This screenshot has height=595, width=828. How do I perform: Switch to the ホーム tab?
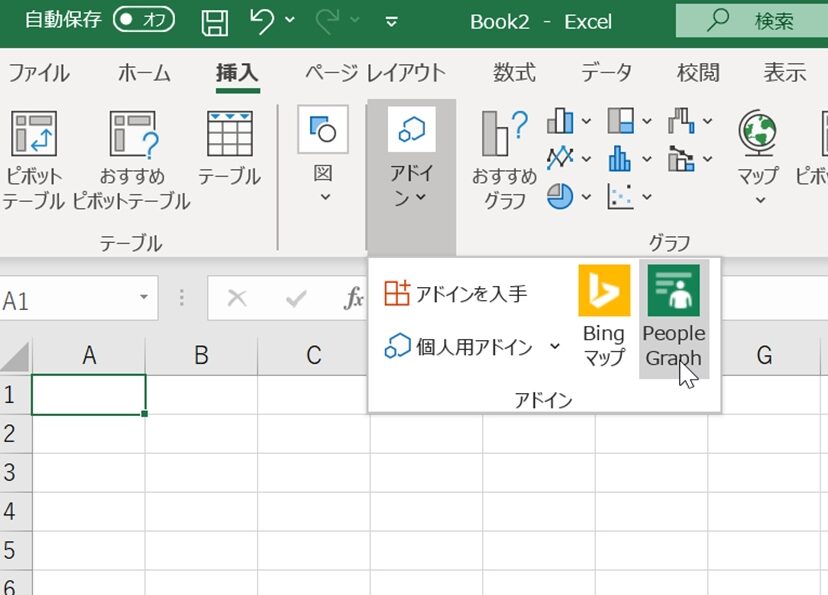(144, 72)
